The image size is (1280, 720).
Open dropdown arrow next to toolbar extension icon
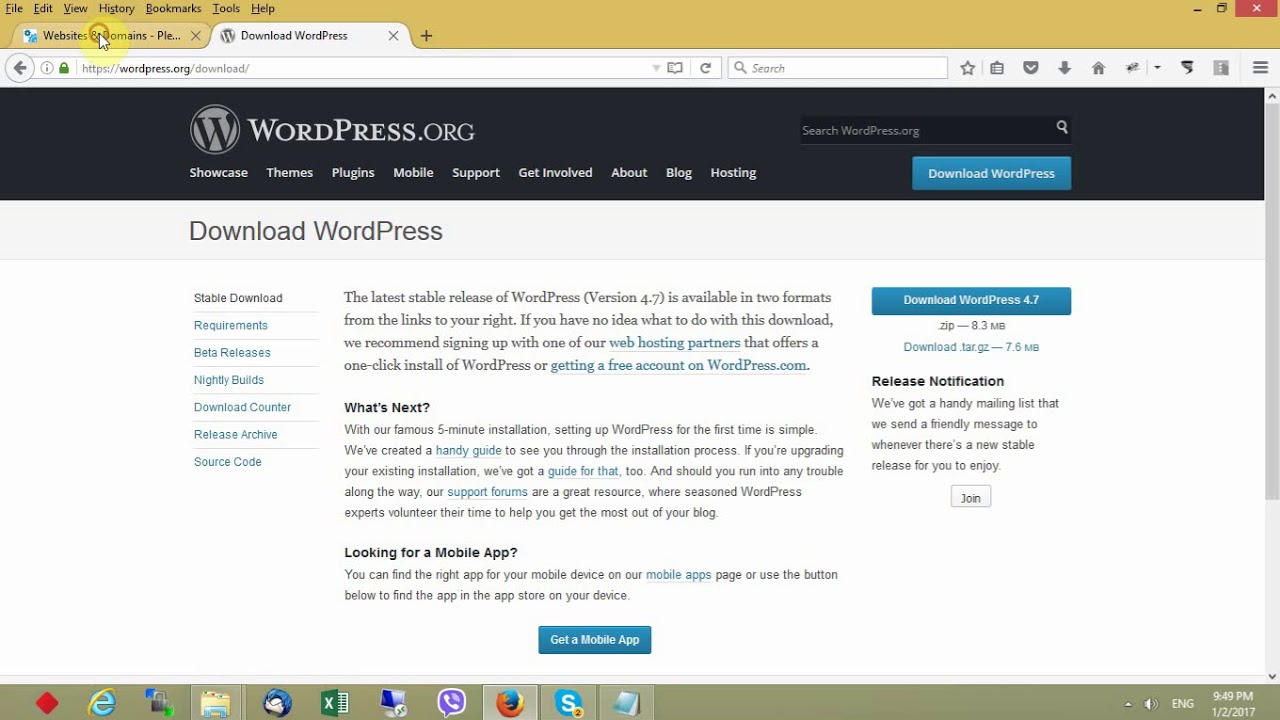click(1157, 68)
